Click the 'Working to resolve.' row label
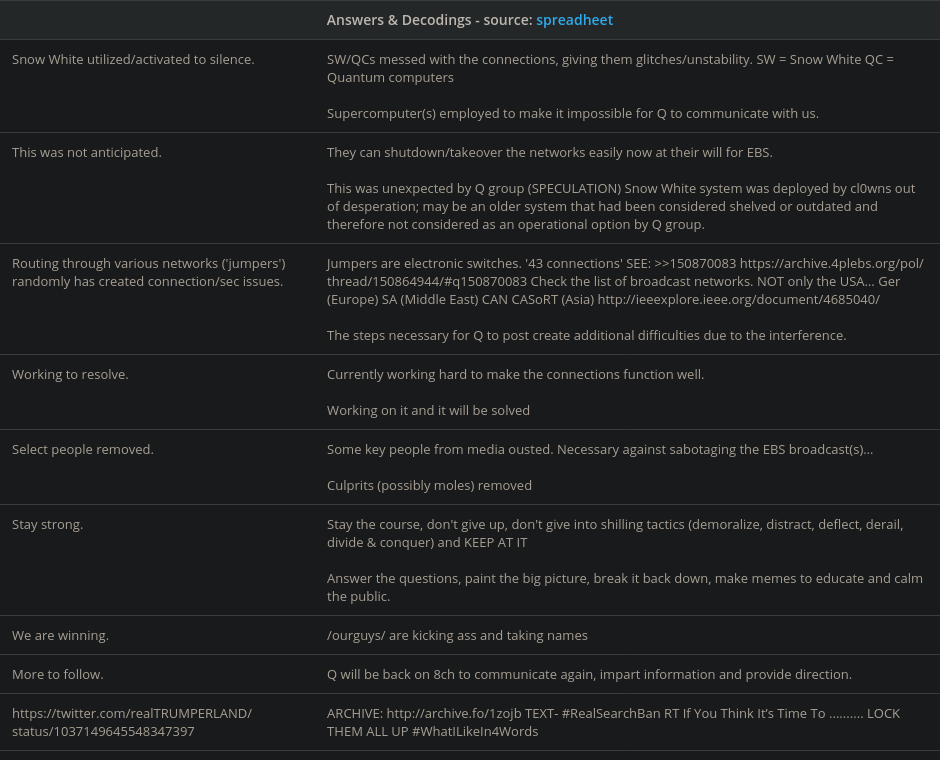940x760 pixels. [x=70, y=374]
